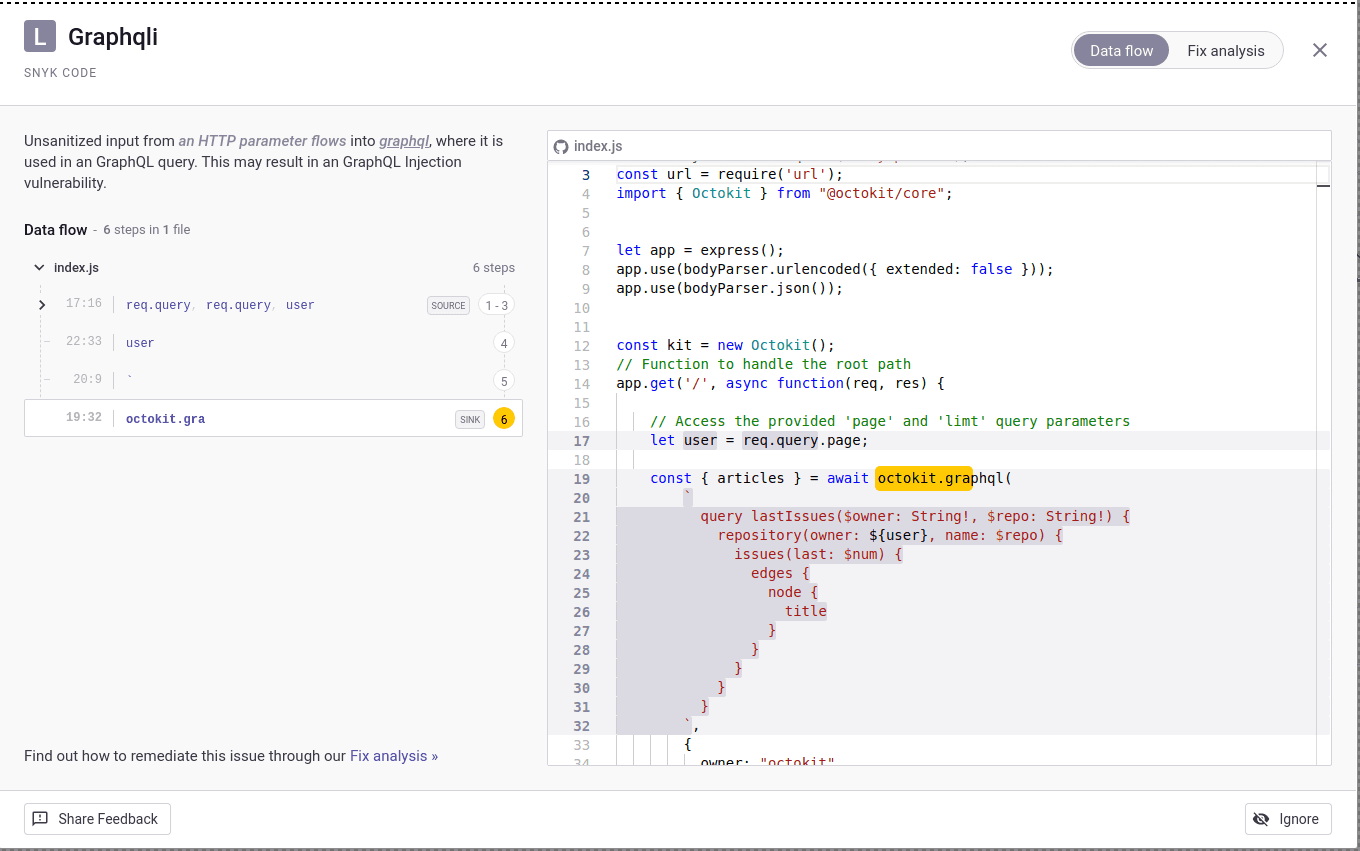Screen dimensions: 1360x851
Task: Open the graphql hyperlink
Action: coord(404,140)
